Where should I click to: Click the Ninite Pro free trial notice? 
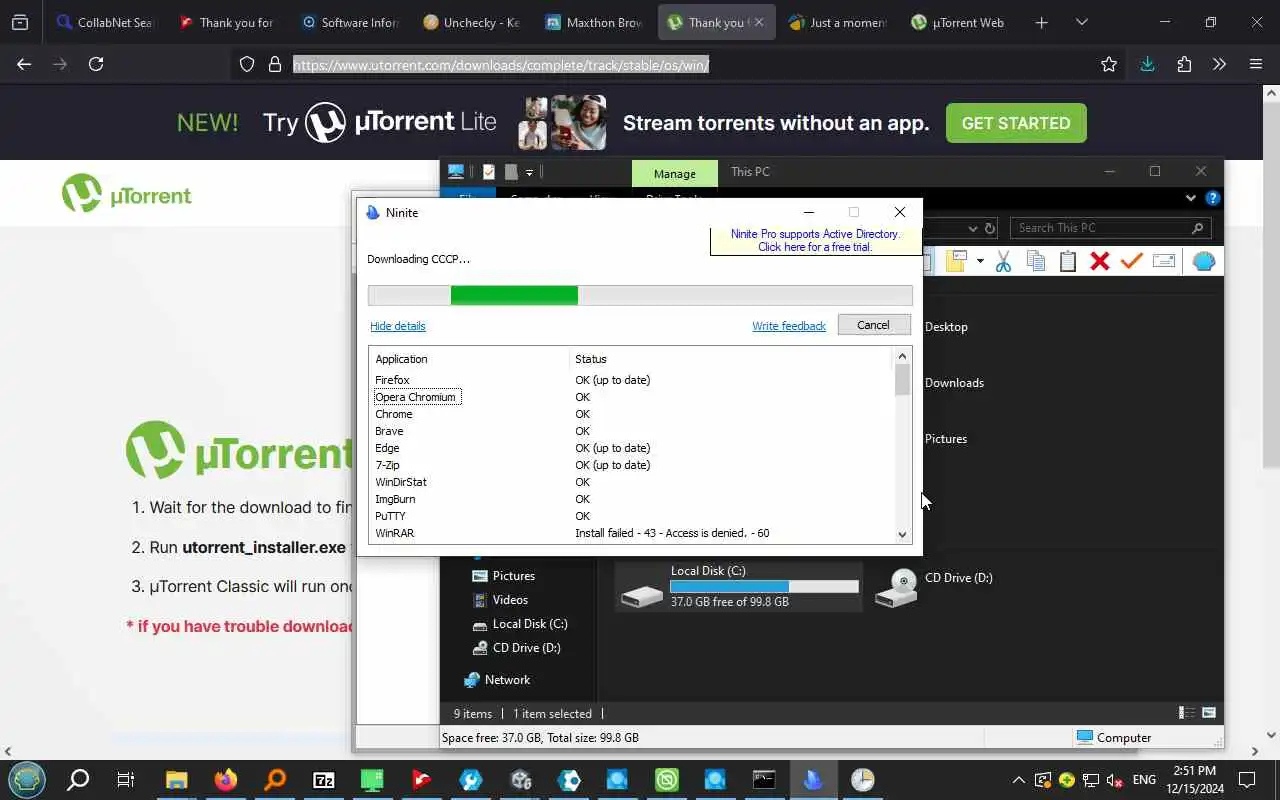(x=814, y=240)
